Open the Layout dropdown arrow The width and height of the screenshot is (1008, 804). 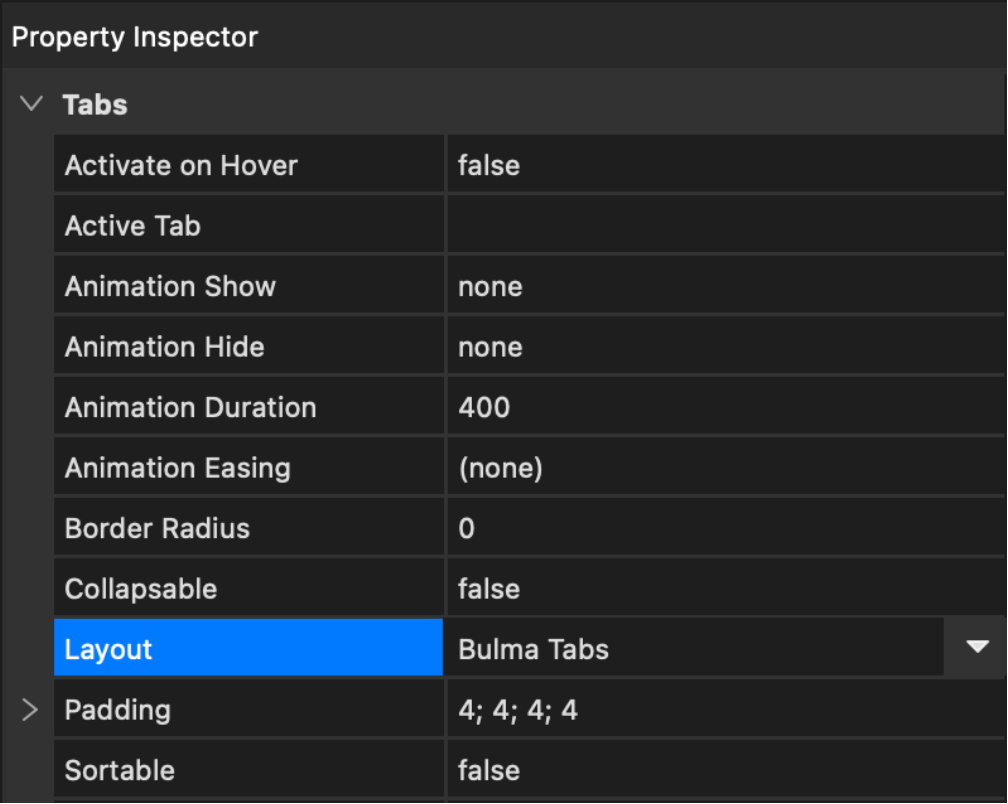coord(976,648)
